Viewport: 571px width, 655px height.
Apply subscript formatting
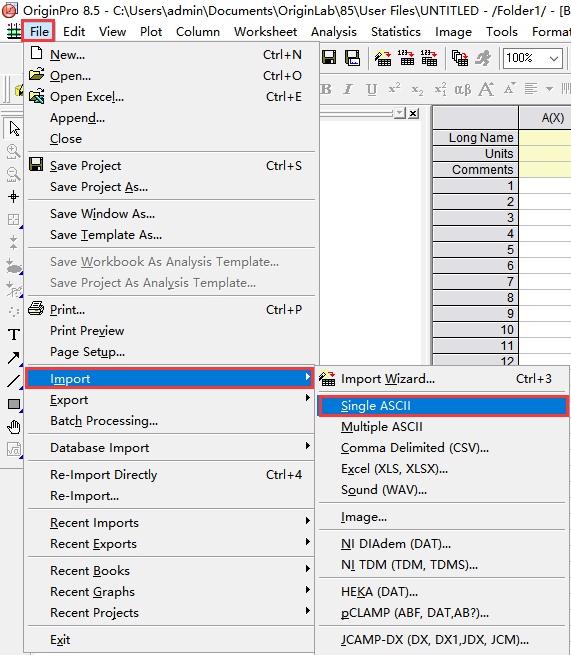pyautogui.click(x=417, y=89)
